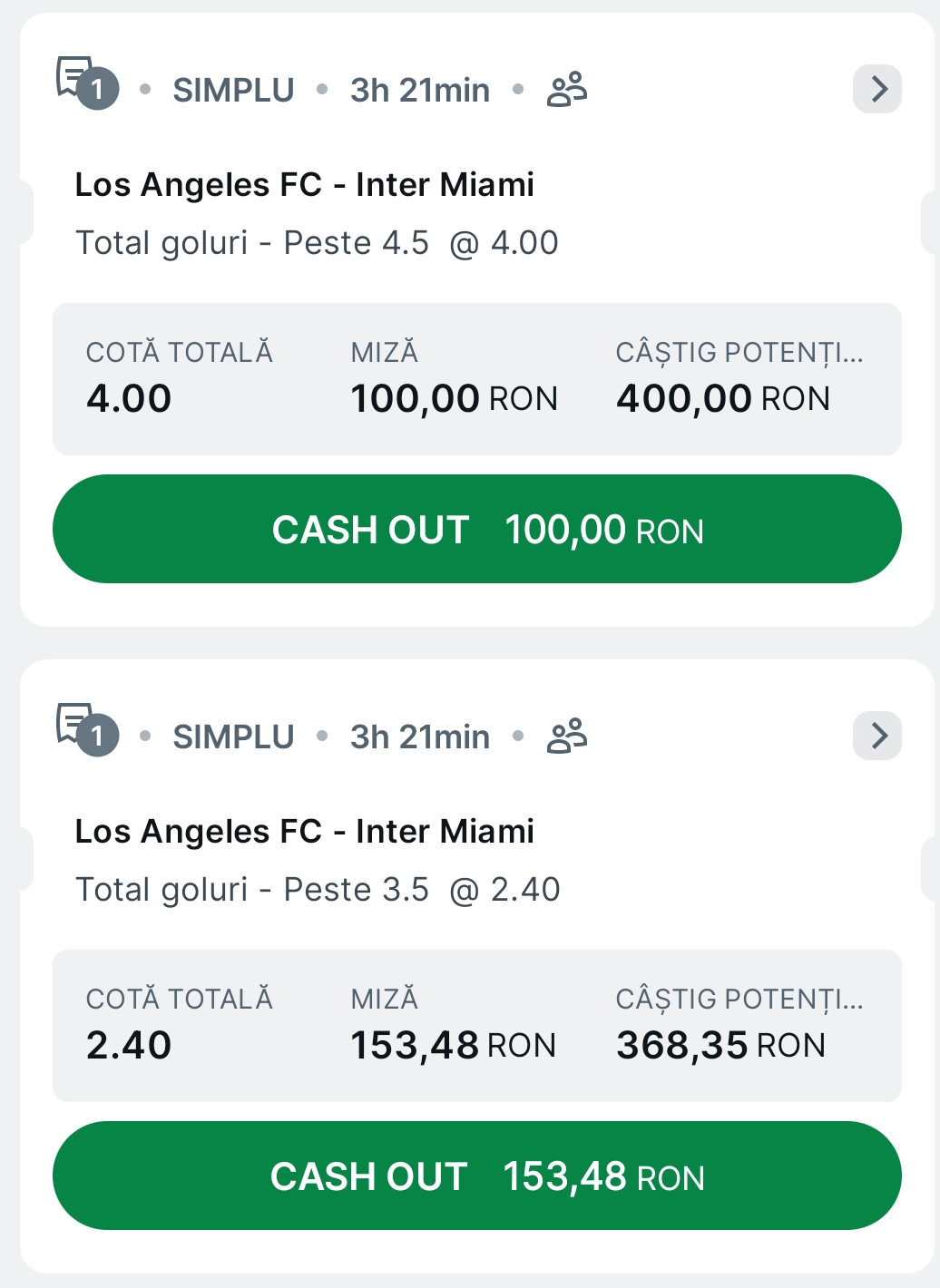Tap bet slip icon on Peste 3.5 ticket
The height and width of the screenshot is (1288, 940).
tap(87, 729)
